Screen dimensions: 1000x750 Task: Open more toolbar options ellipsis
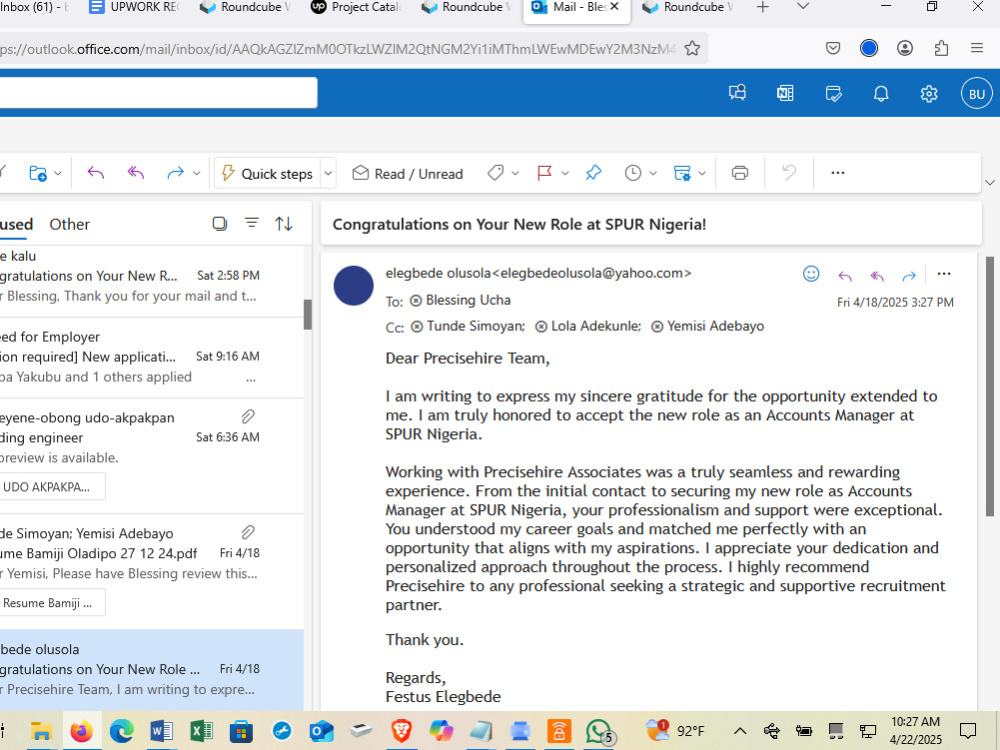pyautogui.click(x=838, y=173)
